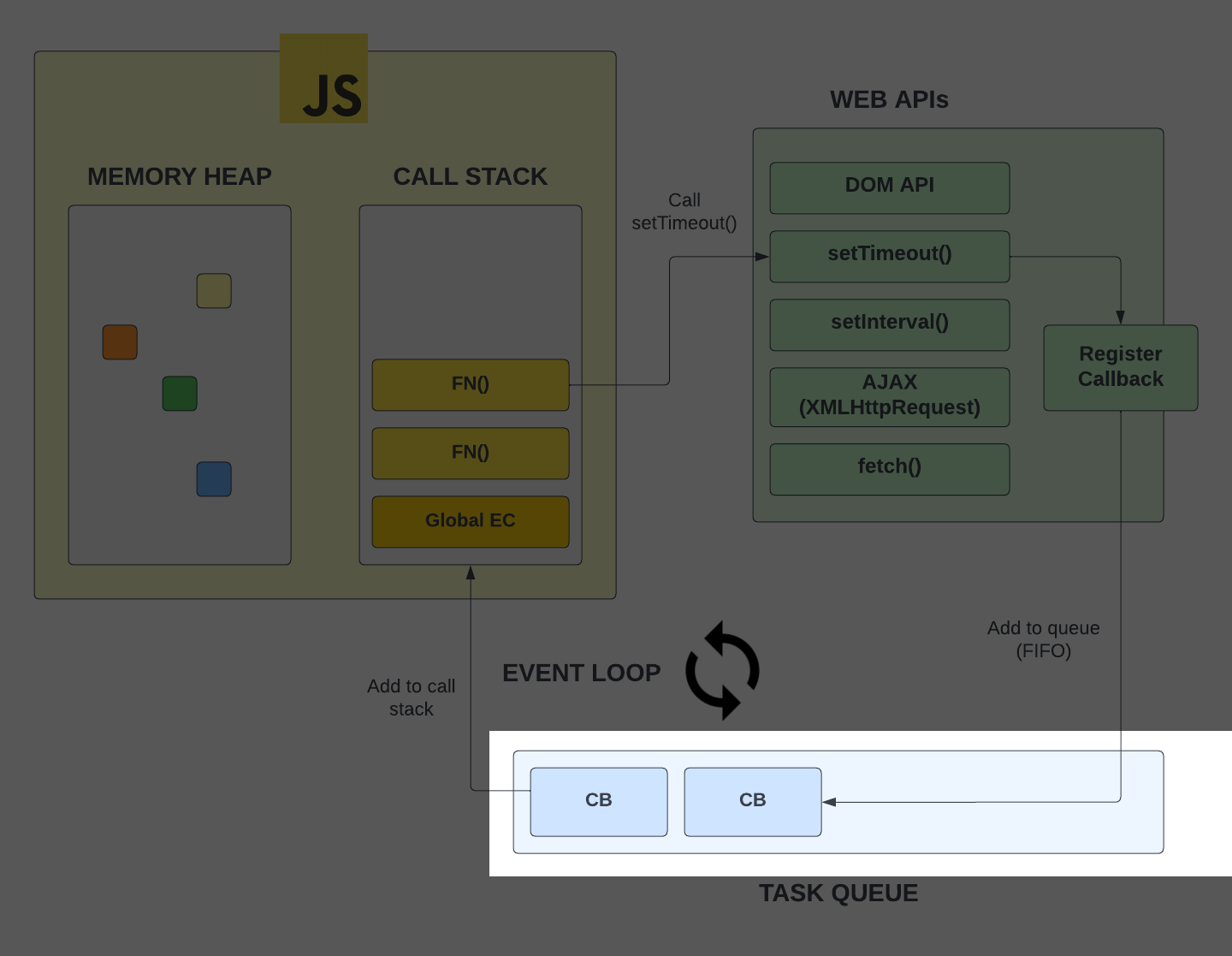Select the tan block in Memory Heap

(x=214, y=291)
